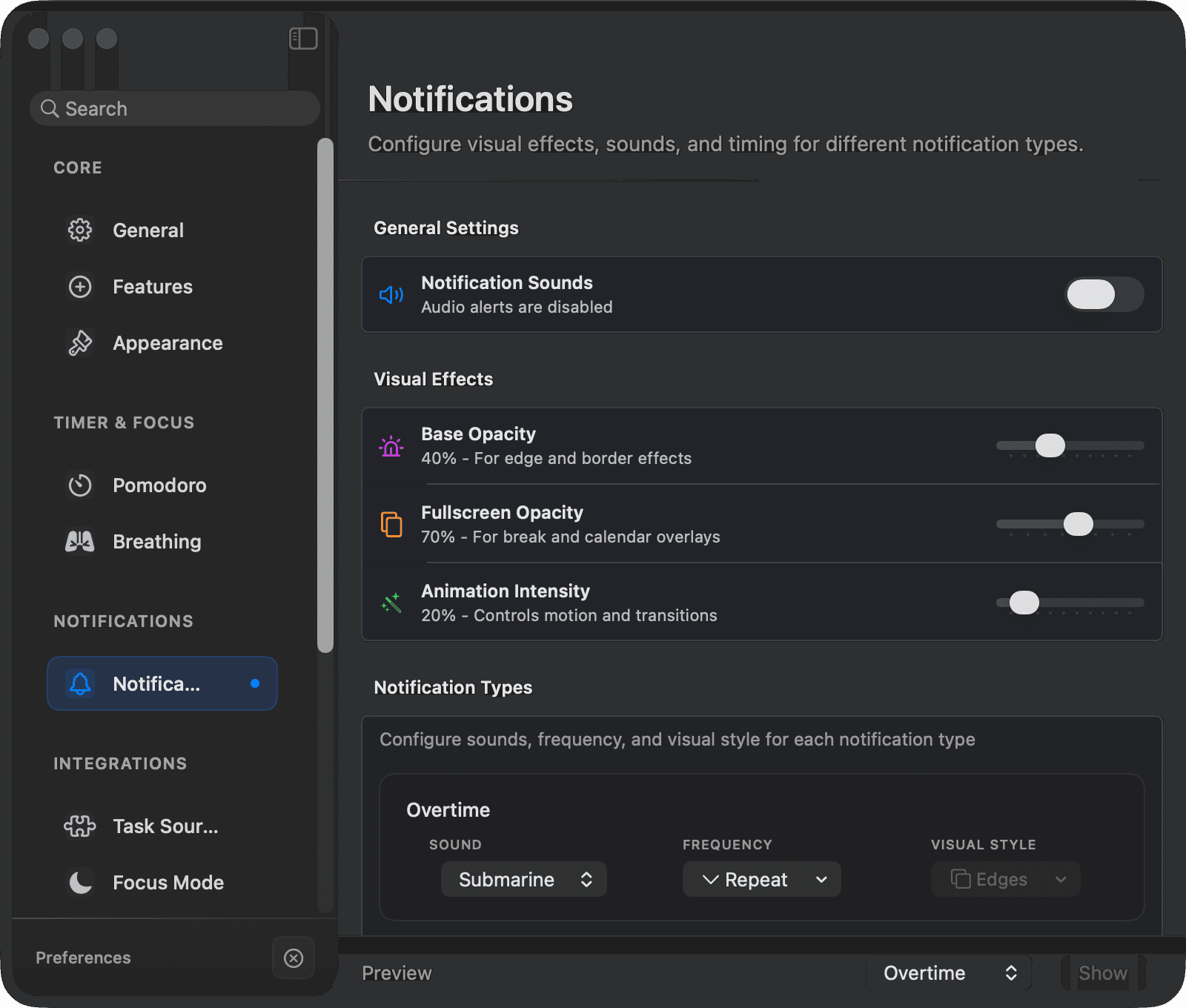The image size is (1186, 1008).
Task: Open the Features settings section
Action: [x=162, y=286]
